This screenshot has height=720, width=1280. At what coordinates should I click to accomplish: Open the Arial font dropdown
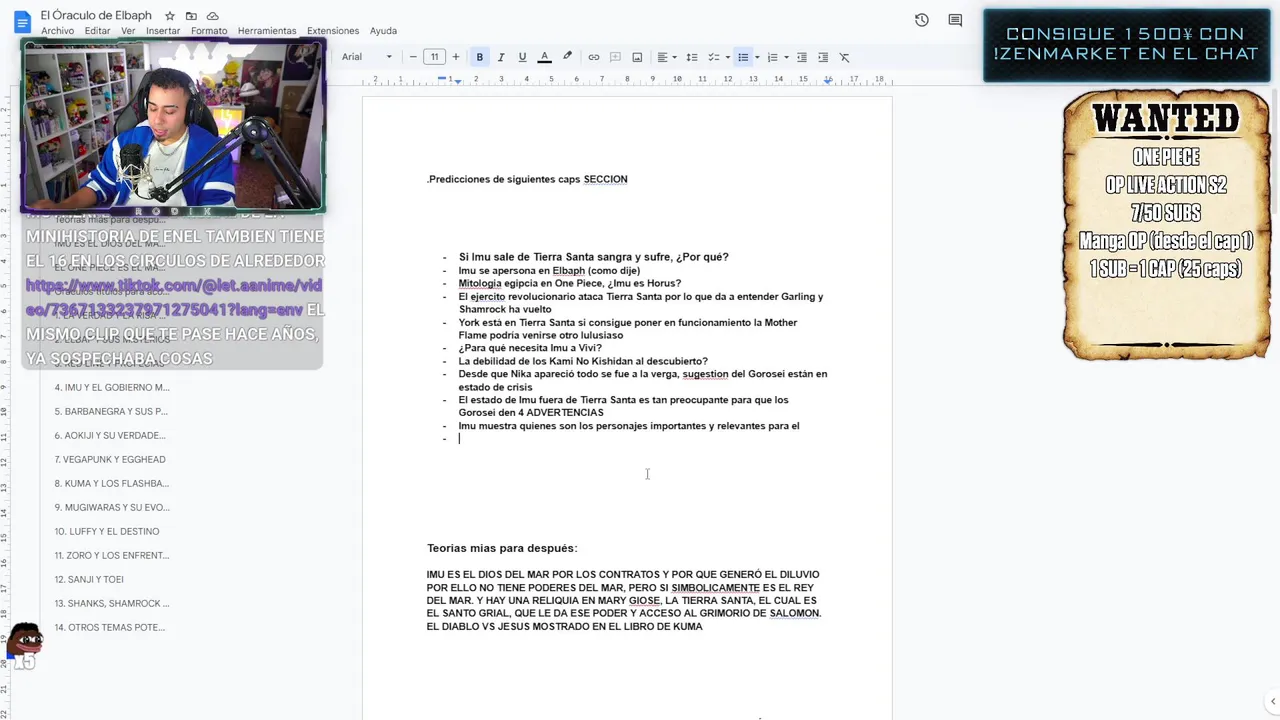(x=366, y=57)
